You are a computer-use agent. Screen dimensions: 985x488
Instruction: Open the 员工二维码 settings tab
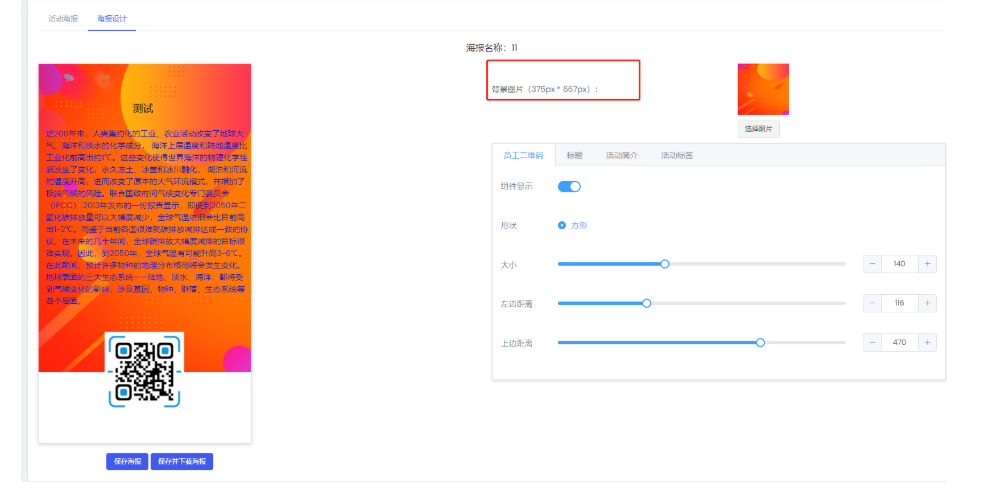tap(523, 155)
